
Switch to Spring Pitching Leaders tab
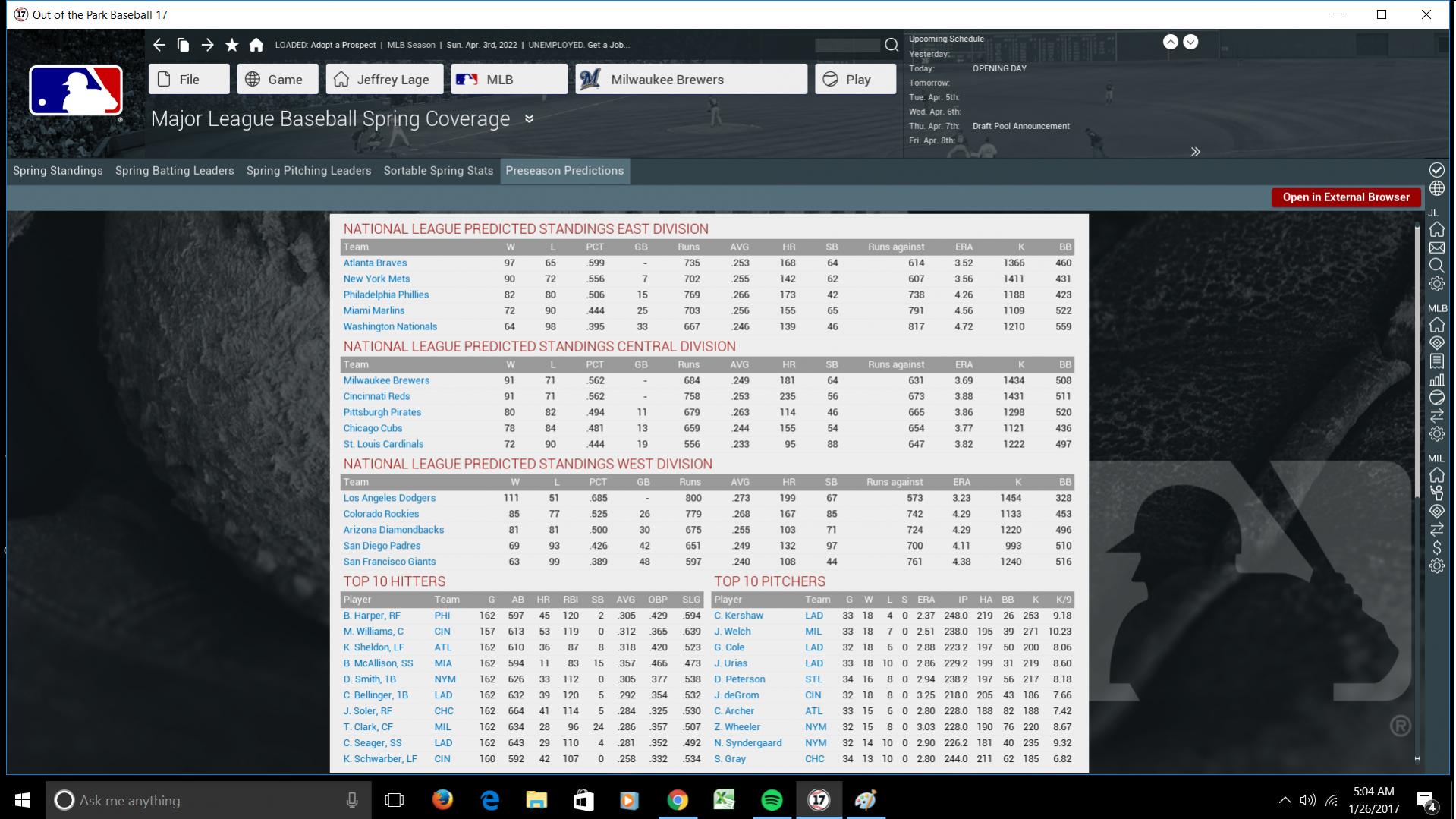click(309, 171)
